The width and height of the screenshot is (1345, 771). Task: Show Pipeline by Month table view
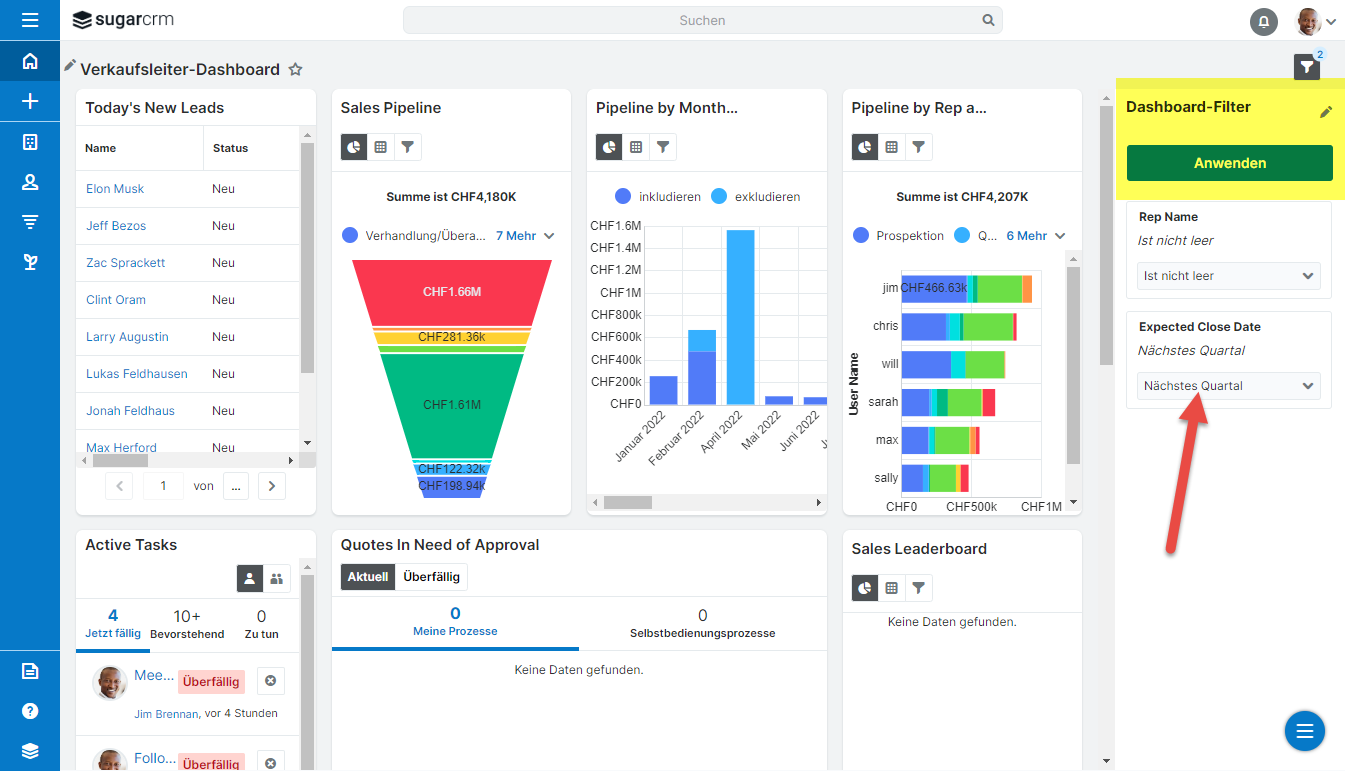pyautogui.click(x=636, y=147)
